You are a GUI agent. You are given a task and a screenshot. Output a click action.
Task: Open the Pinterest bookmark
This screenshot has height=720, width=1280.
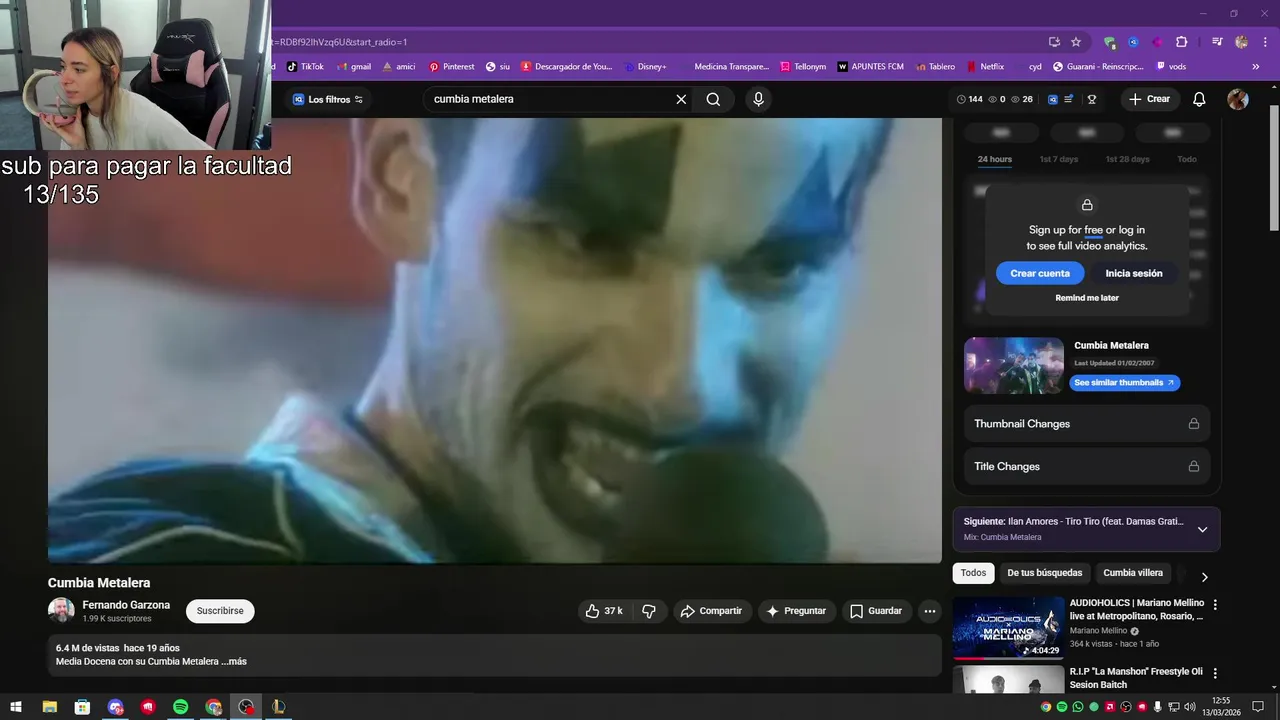tap(452, 67)
